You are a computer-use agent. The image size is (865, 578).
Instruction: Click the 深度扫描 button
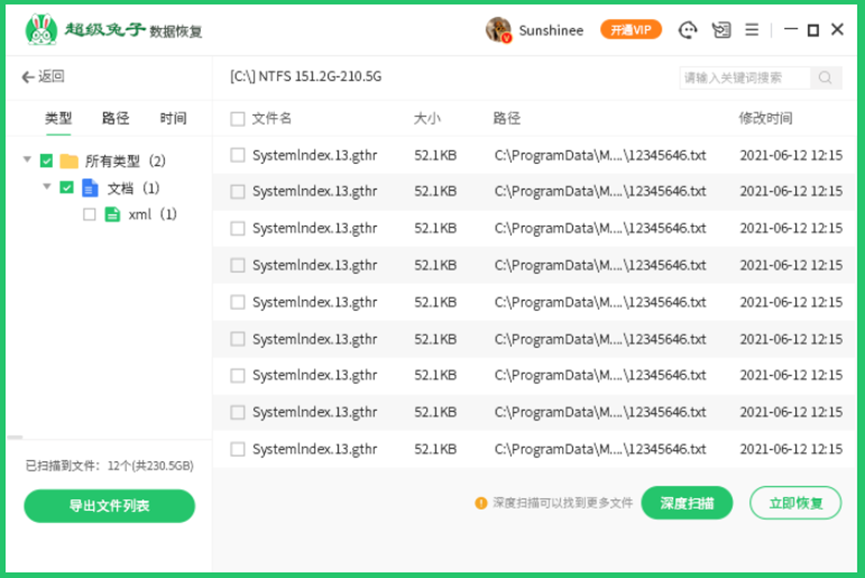pos(687,503)
